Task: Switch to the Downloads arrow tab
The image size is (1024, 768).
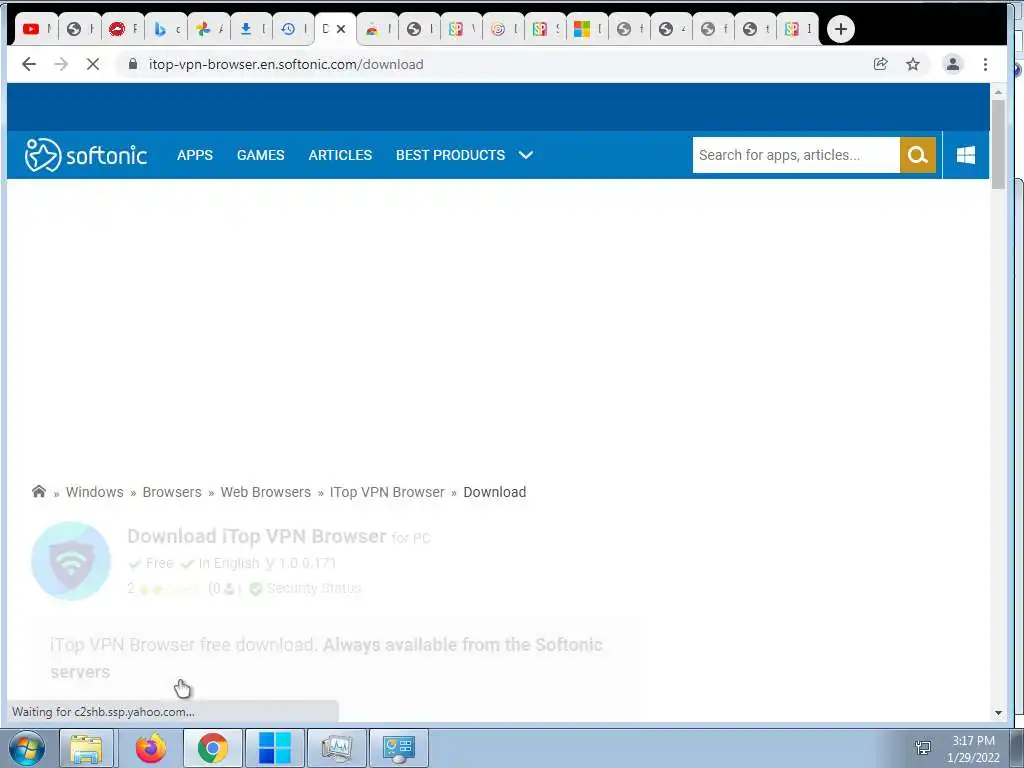Action: point(252,29)
